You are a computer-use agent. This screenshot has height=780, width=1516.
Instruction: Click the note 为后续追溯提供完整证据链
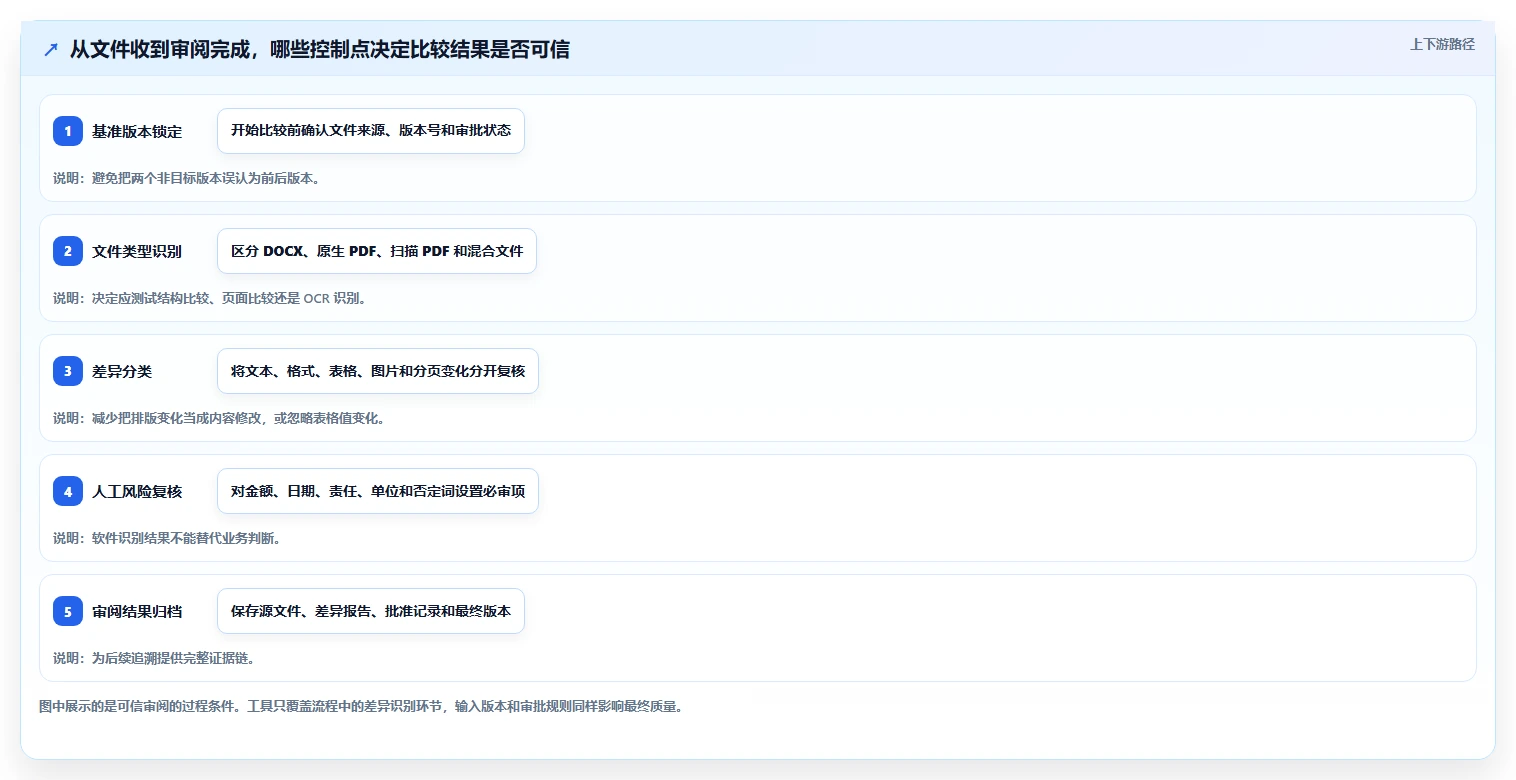[154, 658]
